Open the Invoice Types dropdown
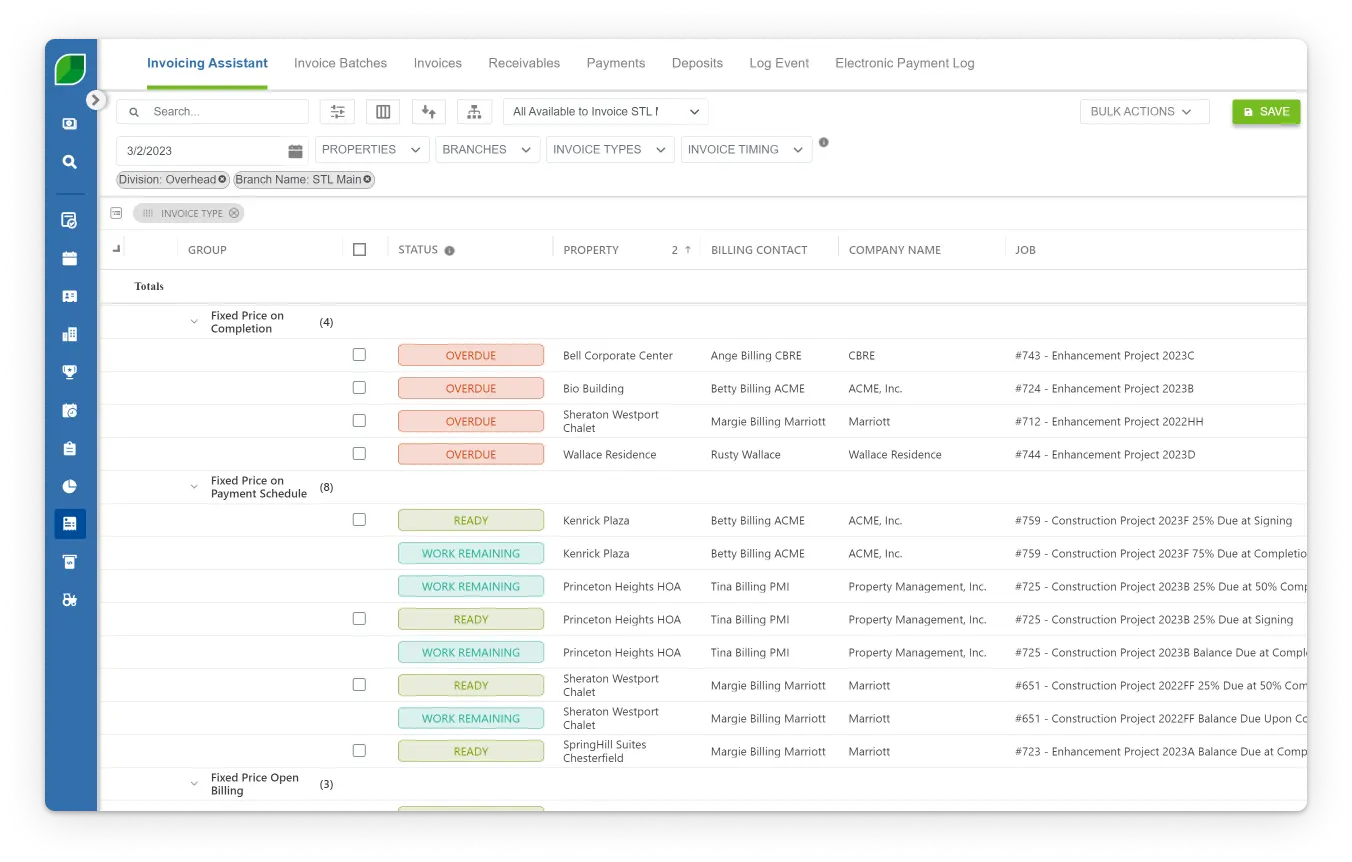The width and height of the screenshot is (1352, 862). click(x=609, y=150)
